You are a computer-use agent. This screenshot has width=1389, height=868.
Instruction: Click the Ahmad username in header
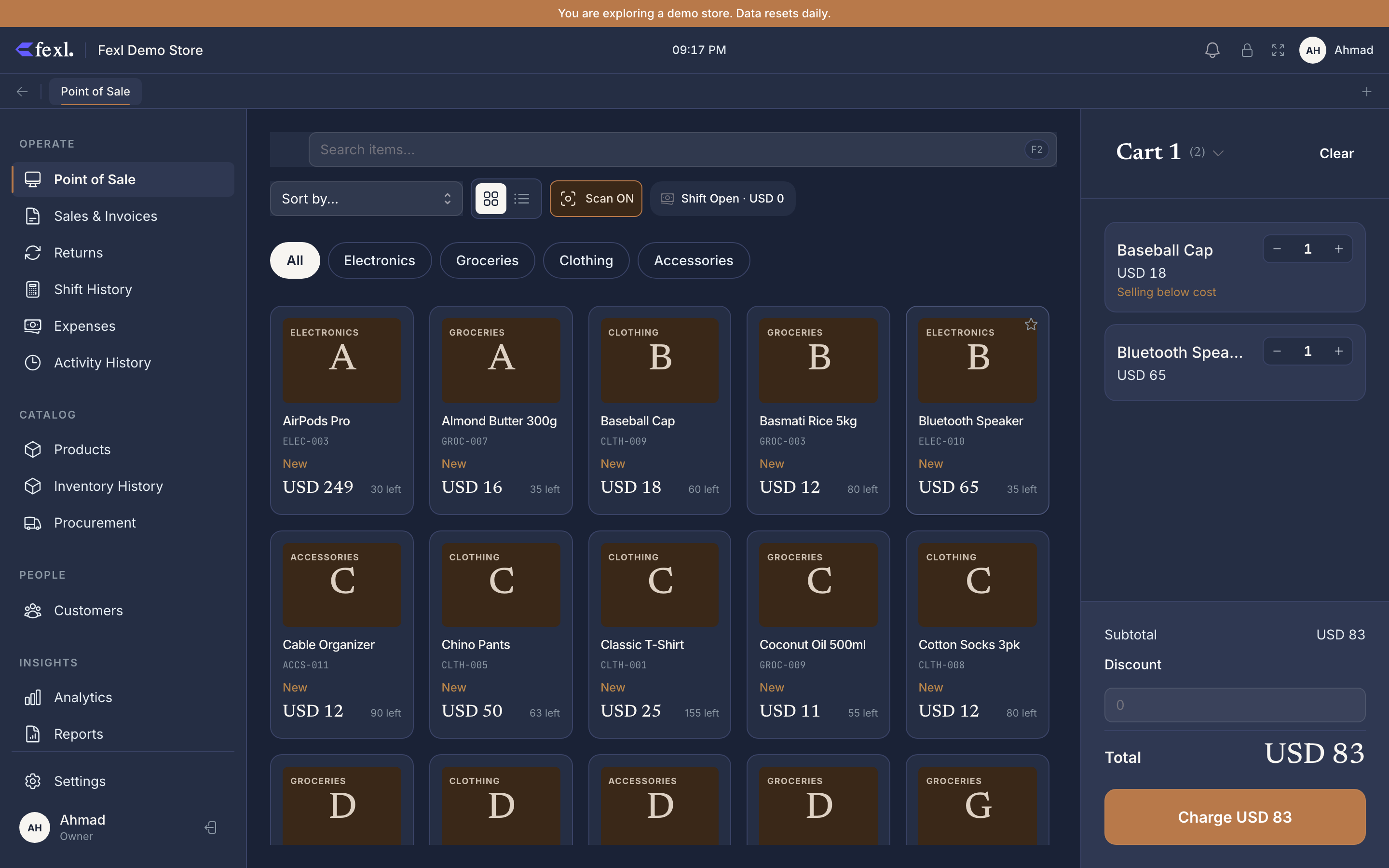pyautogui.click(x=1353, y=51)
